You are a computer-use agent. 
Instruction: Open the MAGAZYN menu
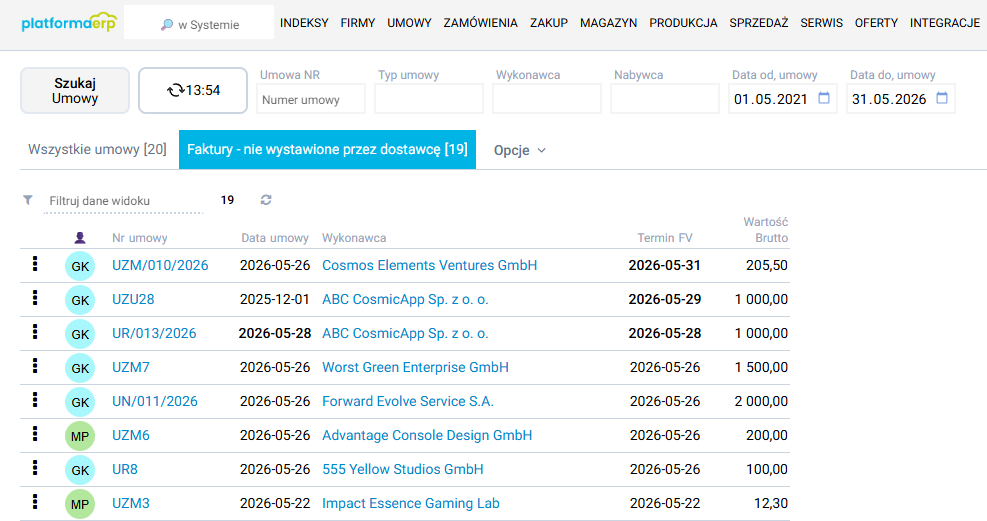[x=609, y=23]
